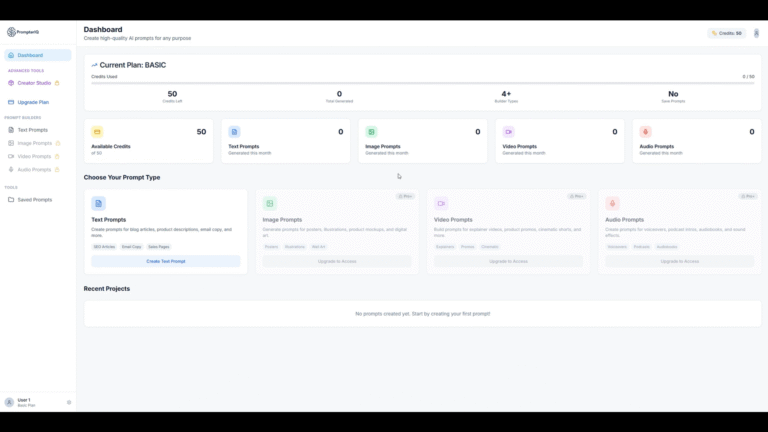Click the settings icon beside User 1

coord(69,403)
